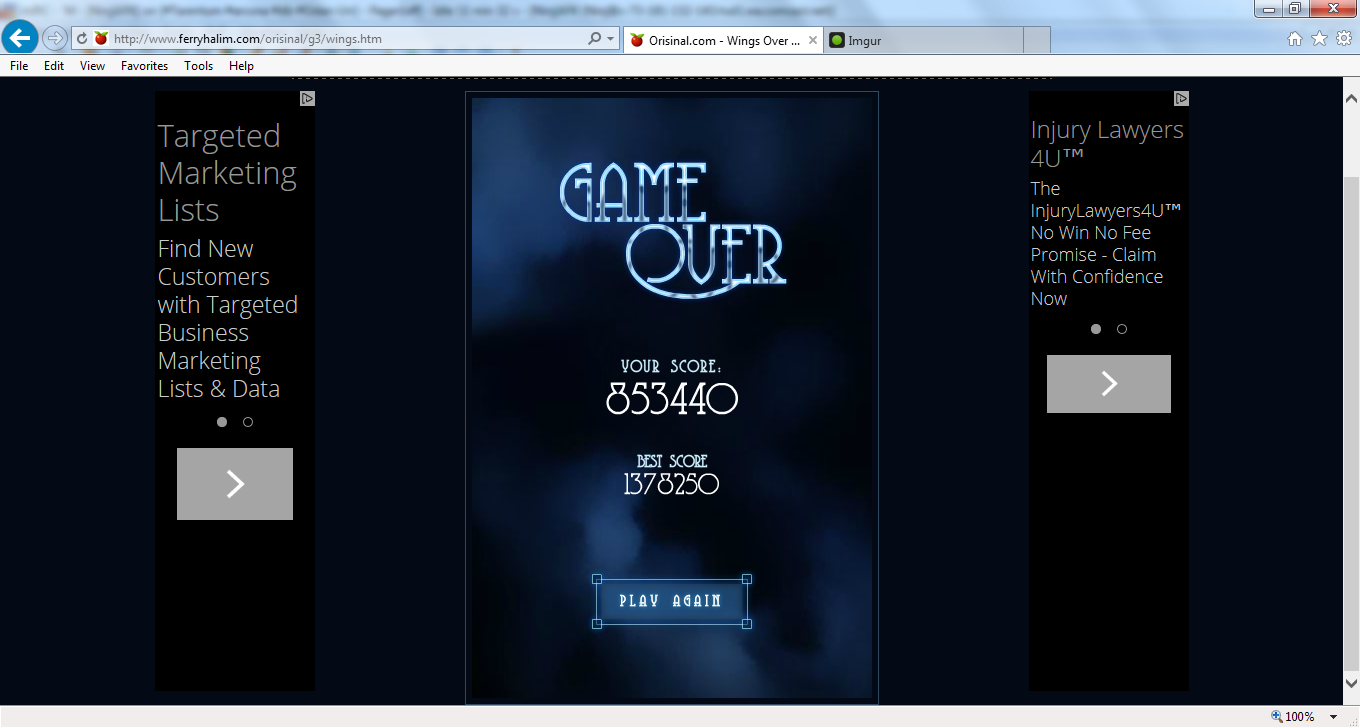Open the Tools menu
This screenshot has width=1360, height=728.
(x=199, y=66)
